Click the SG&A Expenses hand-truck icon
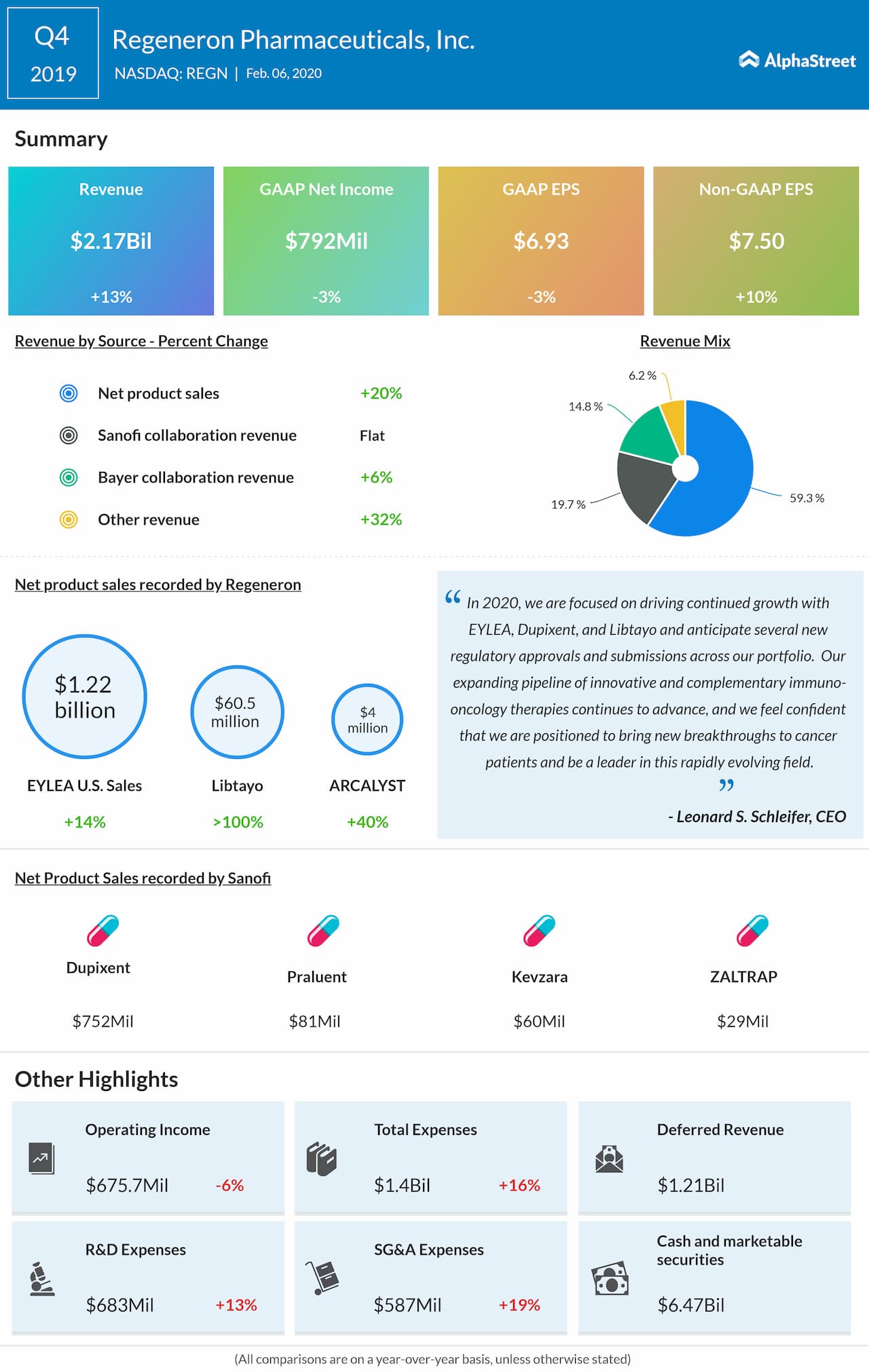869x1372 pixels. (322, 1278)
